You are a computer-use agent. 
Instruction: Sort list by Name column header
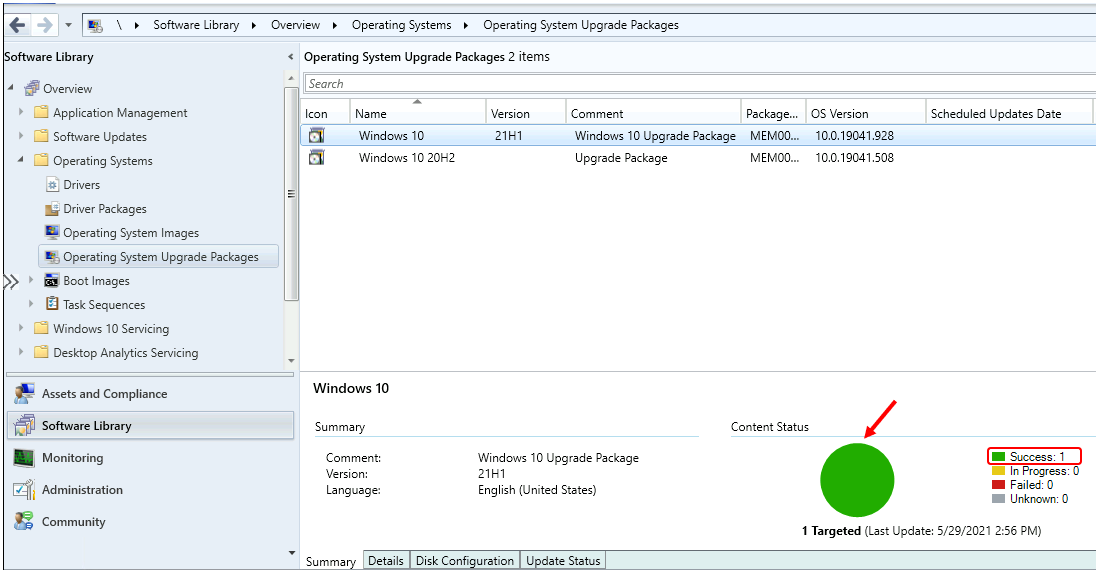tap(417, 114)
